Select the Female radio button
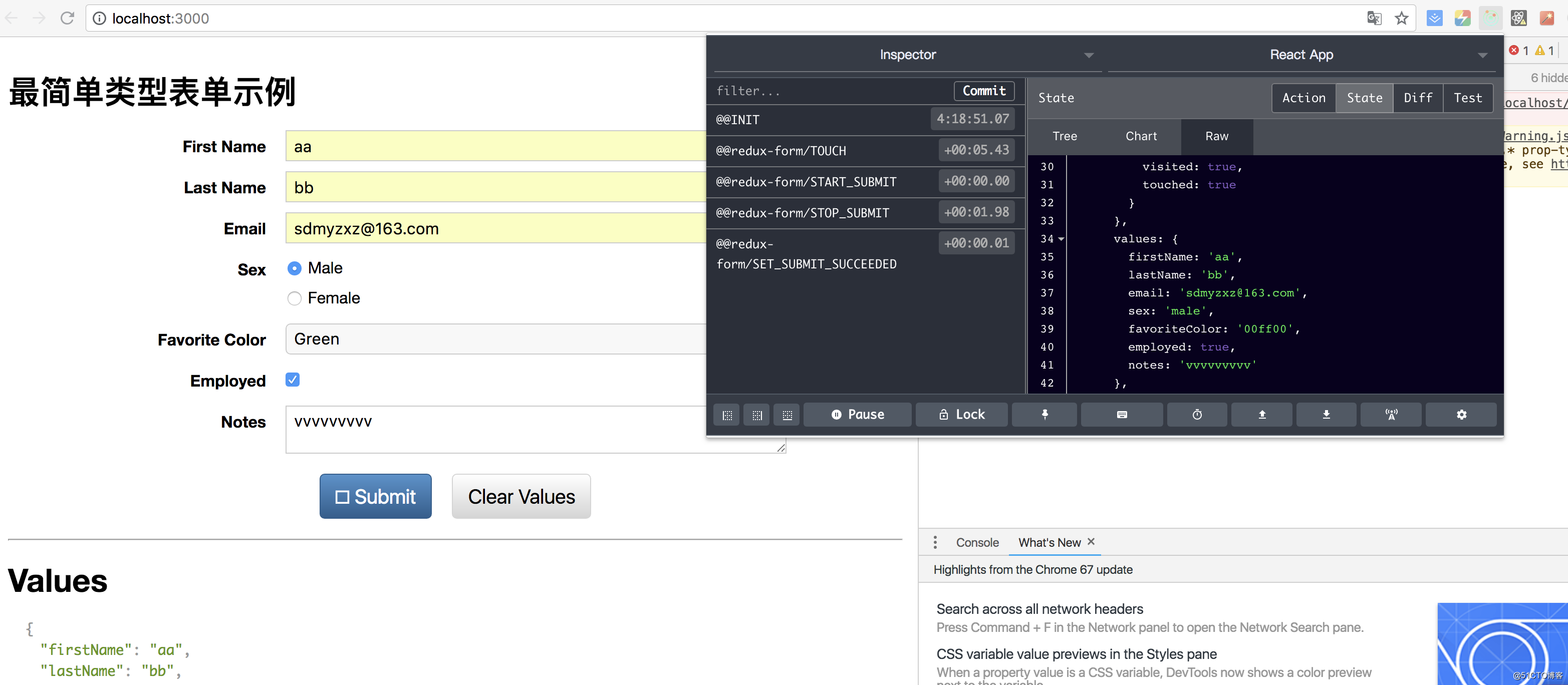Viewport: 1568px width, 685px height. tap(295, 298)
